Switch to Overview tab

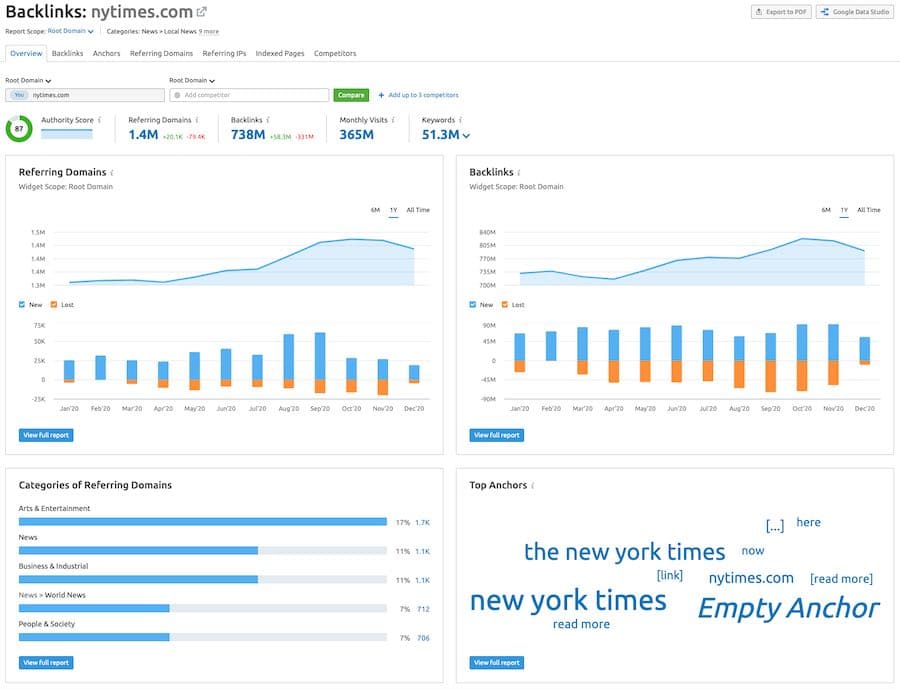[x=26, y=53]
